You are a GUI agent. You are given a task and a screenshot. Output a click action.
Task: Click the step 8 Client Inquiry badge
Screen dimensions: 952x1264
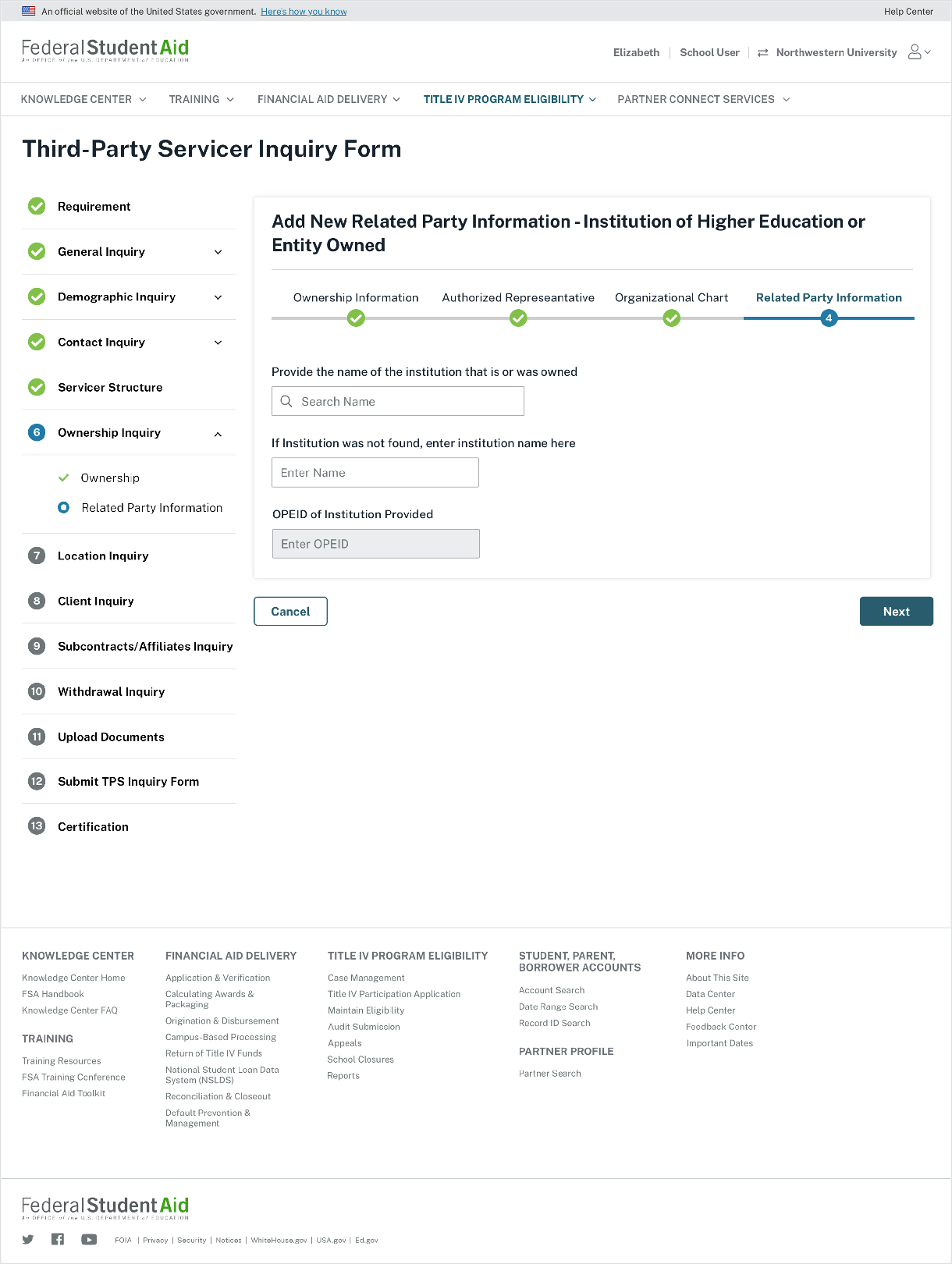(x=37, y=601)
